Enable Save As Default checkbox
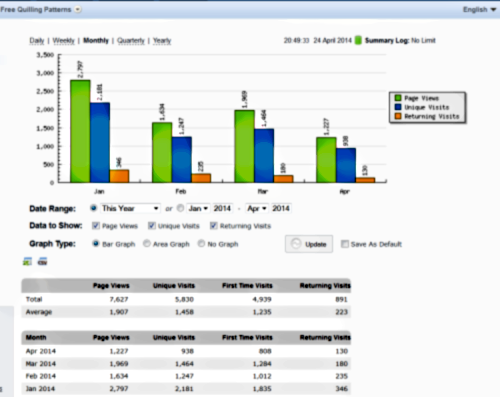The width and height of the screenshot is (500, 397). pos(345,244)
